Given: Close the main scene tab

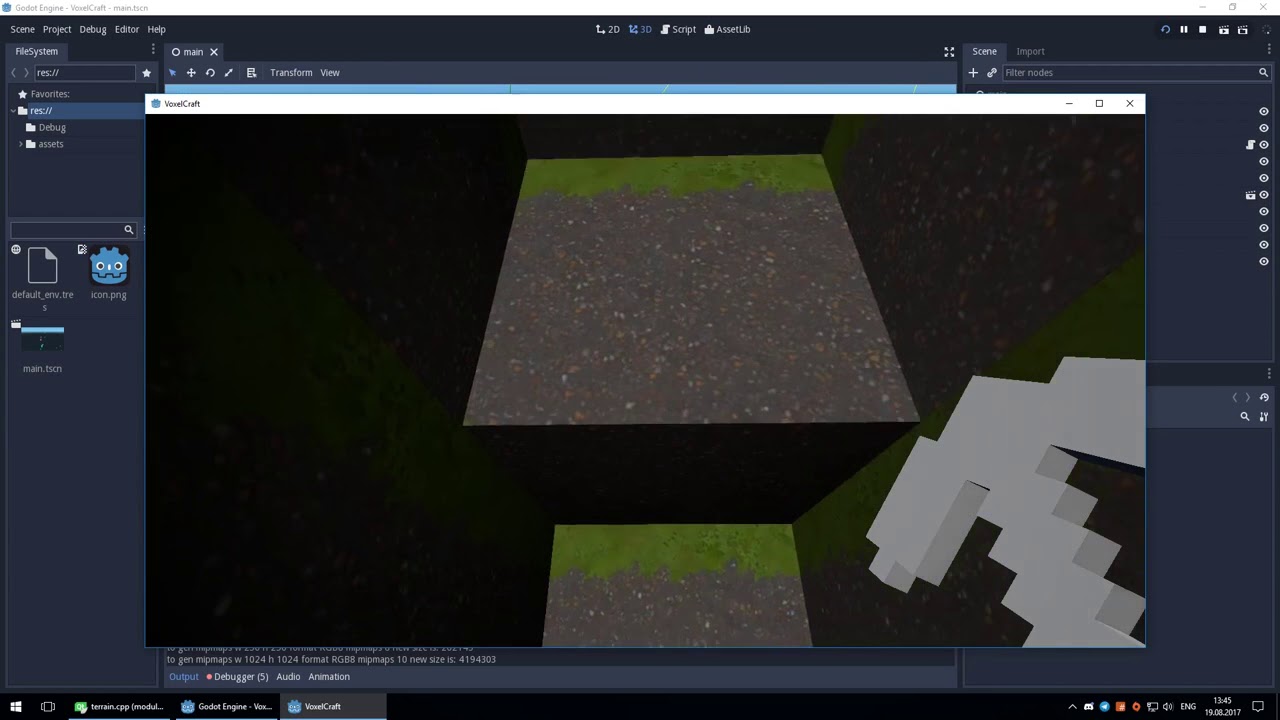Looking at the screenshot, I should tap(213, 52).
